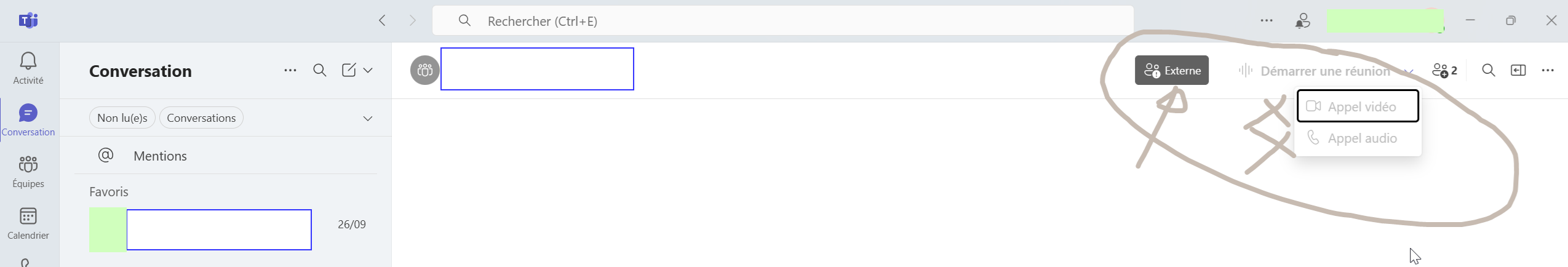Open the Démarrer une réunion dropdown arrow
Image resolution: width=1568 pixels, height=267 pixels.
[x=1409, y=71]
